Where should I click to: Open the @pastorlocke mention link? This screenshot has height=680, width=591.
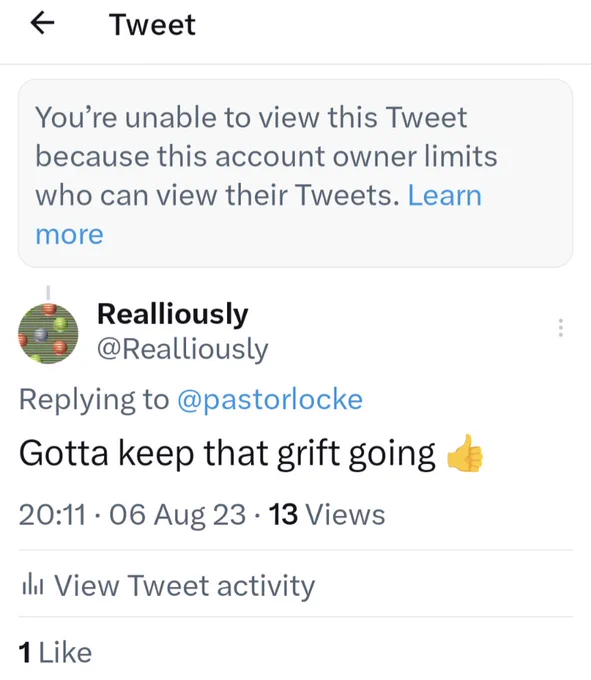[x=270, y=399]
